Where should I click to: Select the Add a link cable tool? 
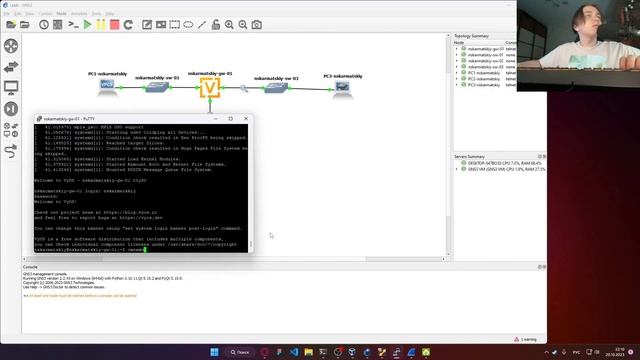tap(11, 151)
